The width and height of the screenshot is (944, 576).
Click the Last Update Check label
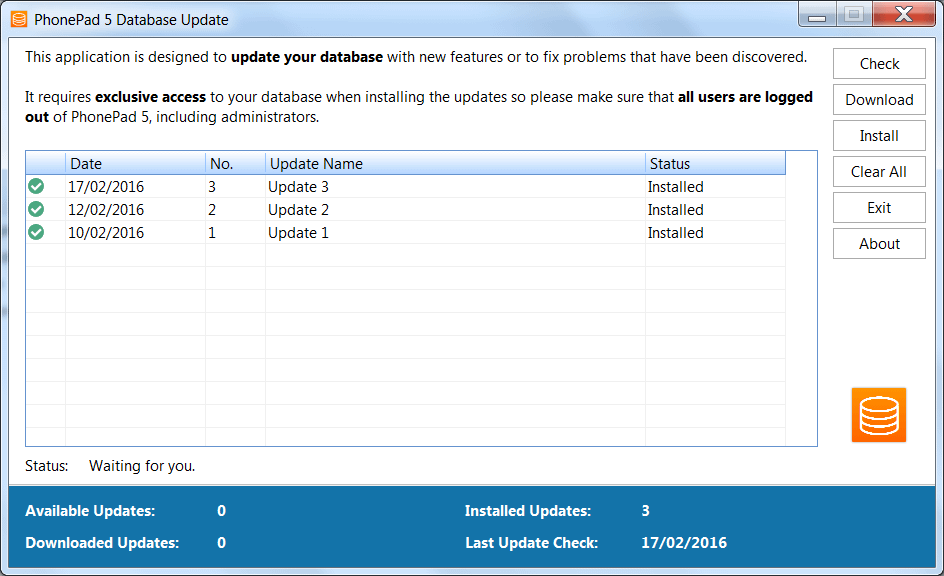click(532, 543)
